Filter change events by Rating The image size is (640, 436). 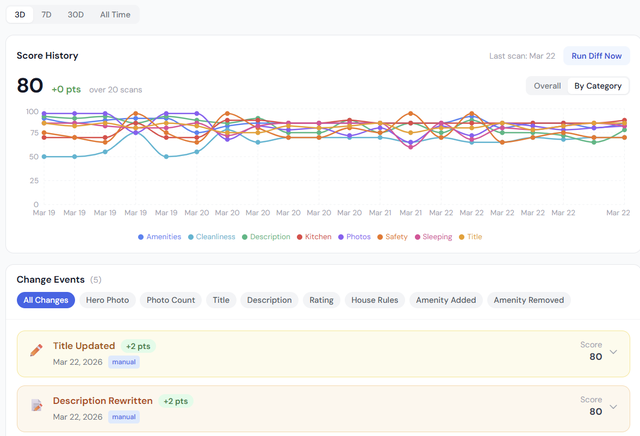coord(321,300)
